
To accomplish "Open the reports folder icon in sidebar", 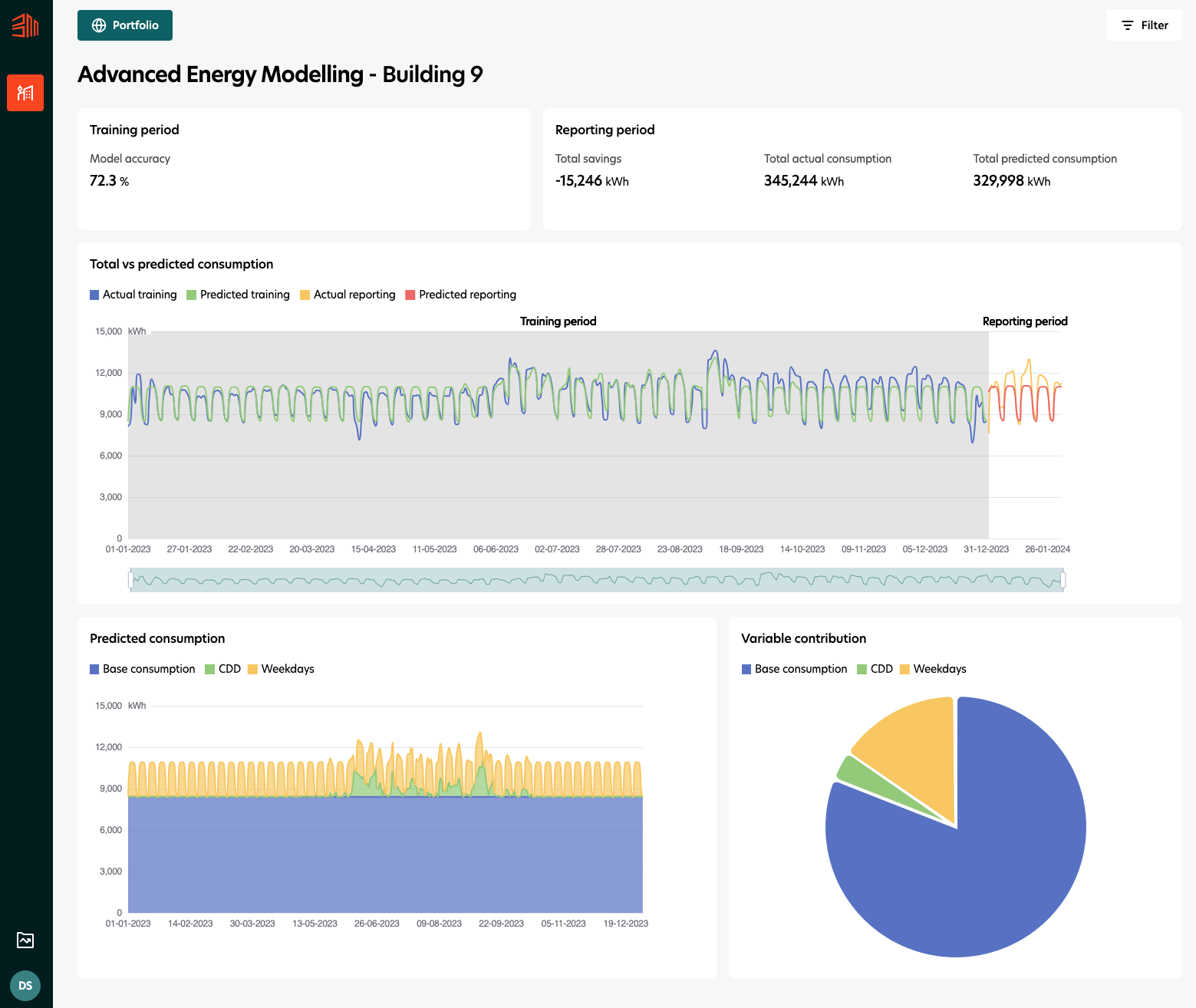I will tap(25, 940).
